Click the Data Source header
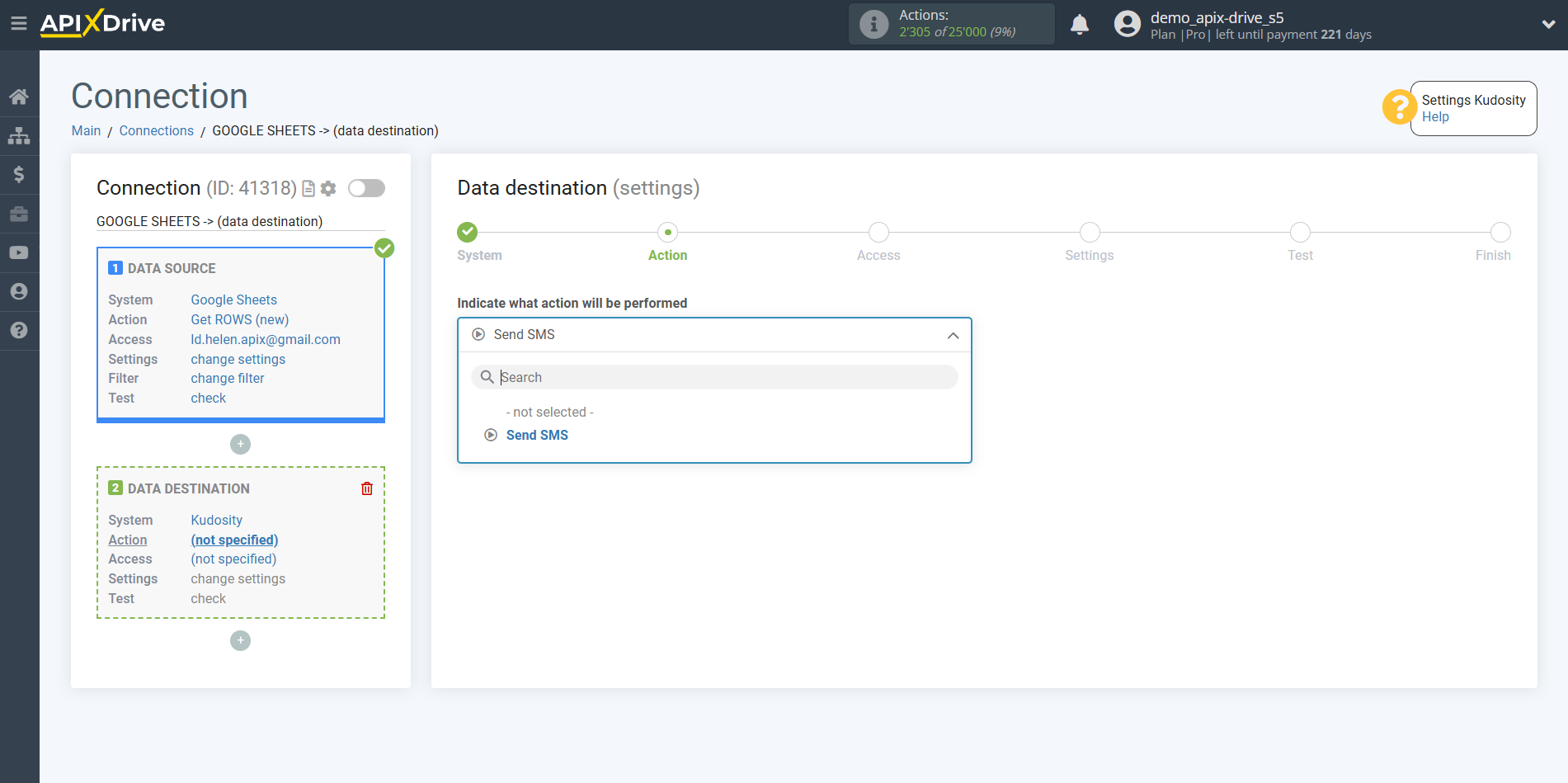 (172, 268)
